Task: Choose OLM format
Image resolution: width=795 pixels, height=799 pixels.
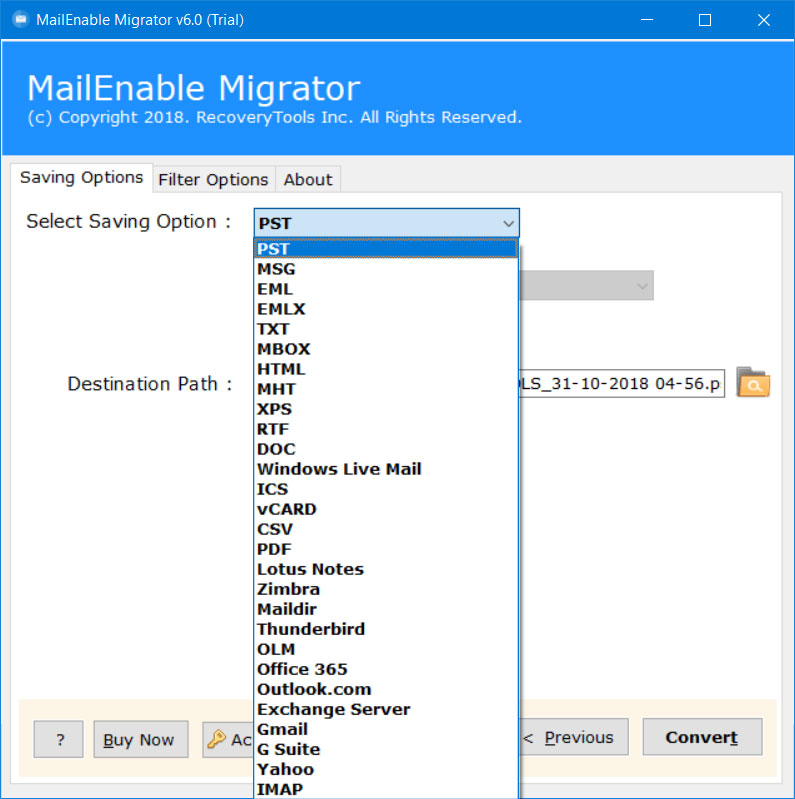Action: pyautogui.click(x=386, y=649)
